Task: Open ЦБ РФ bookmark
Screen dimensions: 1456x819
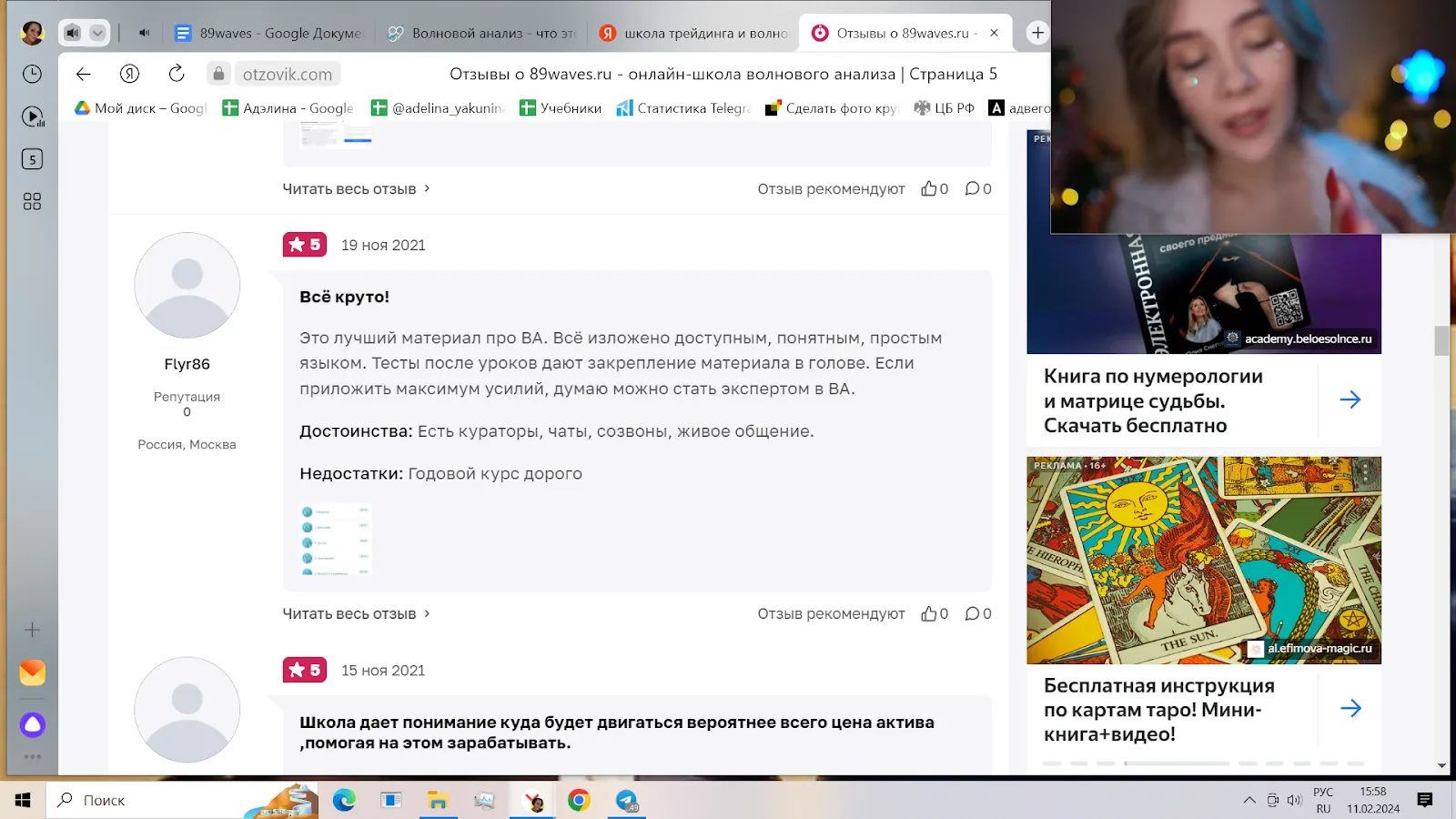Action: point(944,107)
